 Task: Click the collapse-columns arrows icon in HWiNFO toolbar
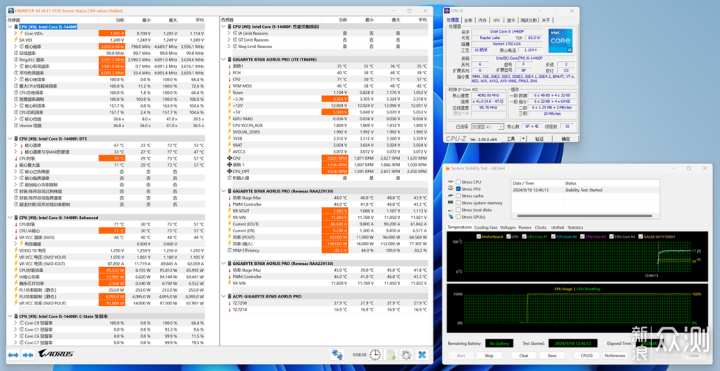coord(28,355)
